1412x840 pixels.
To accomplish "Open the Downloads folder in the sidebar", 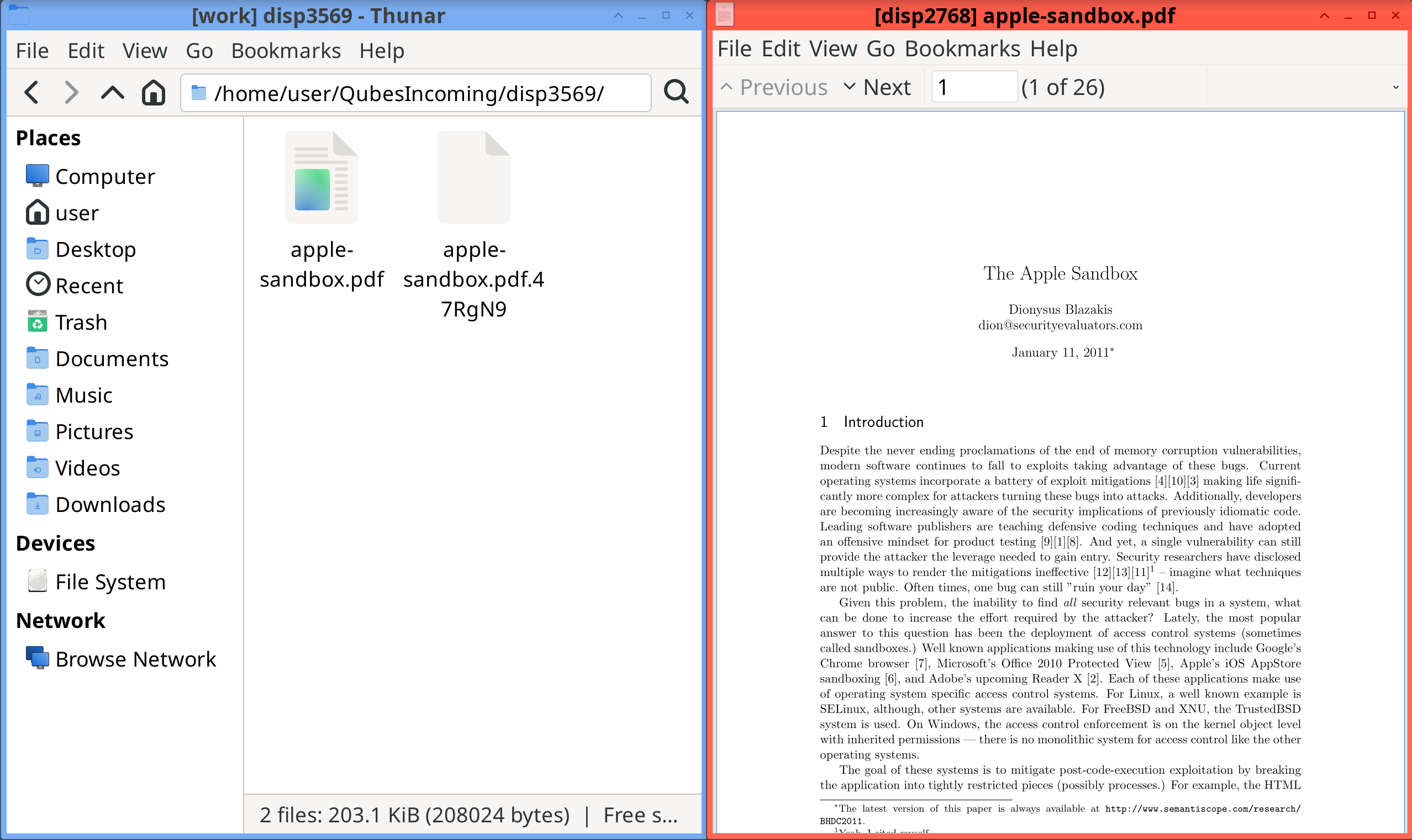I will coord(110,504).
